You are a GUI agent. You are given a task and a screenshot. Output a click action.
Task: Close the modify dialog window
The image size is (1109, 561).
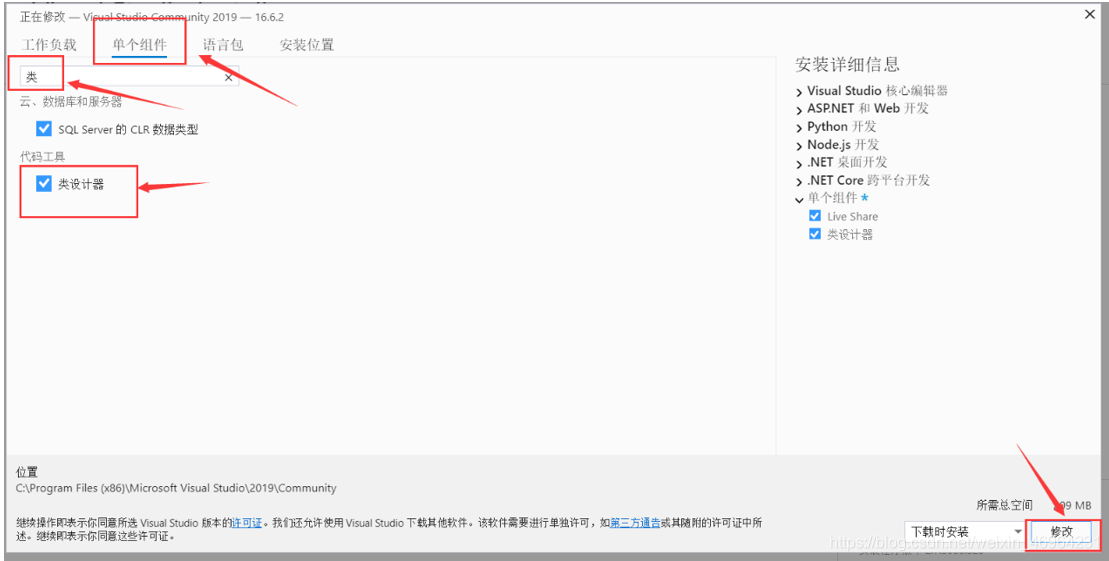coord(1090,14)
